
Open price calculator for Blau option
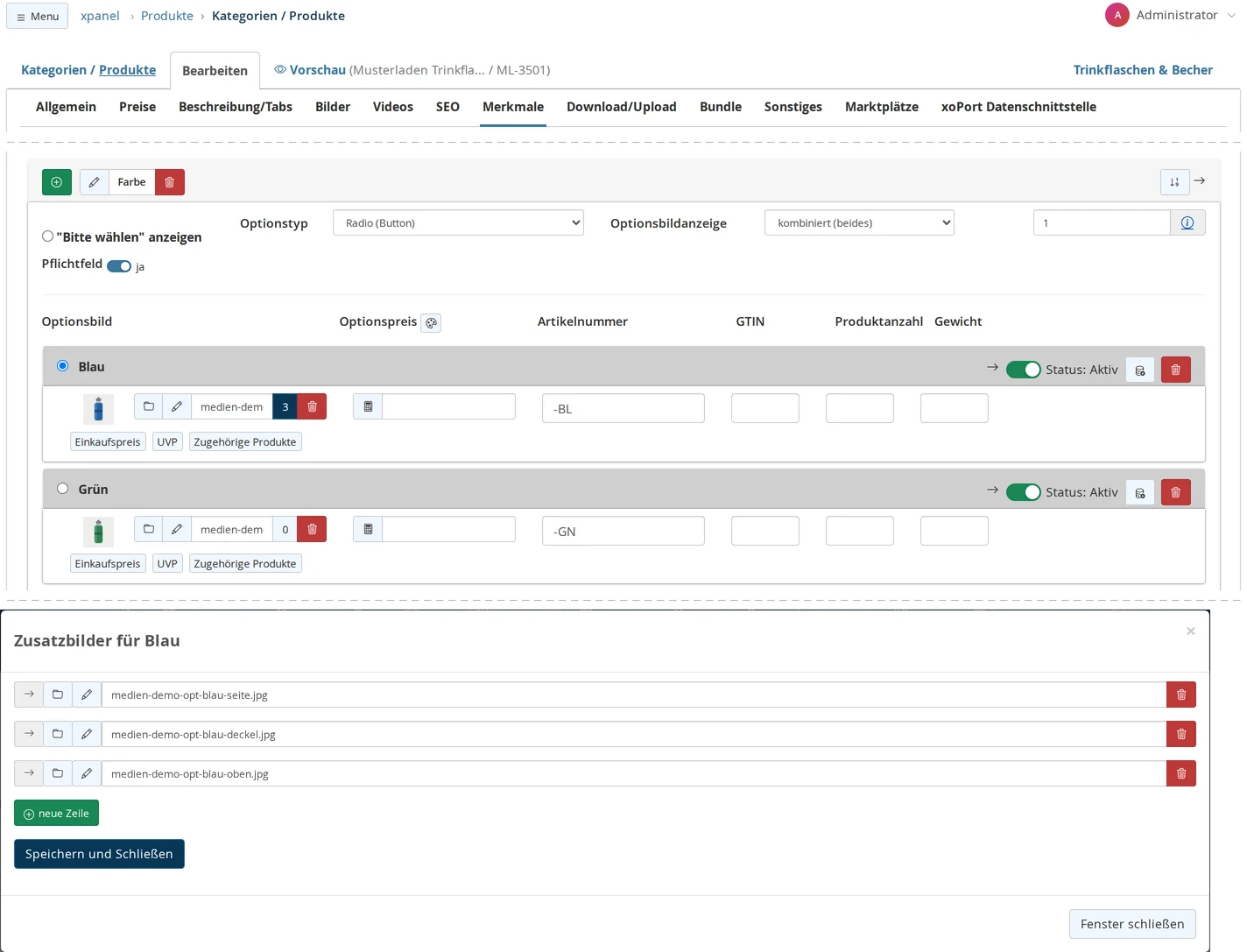(368, 406)
